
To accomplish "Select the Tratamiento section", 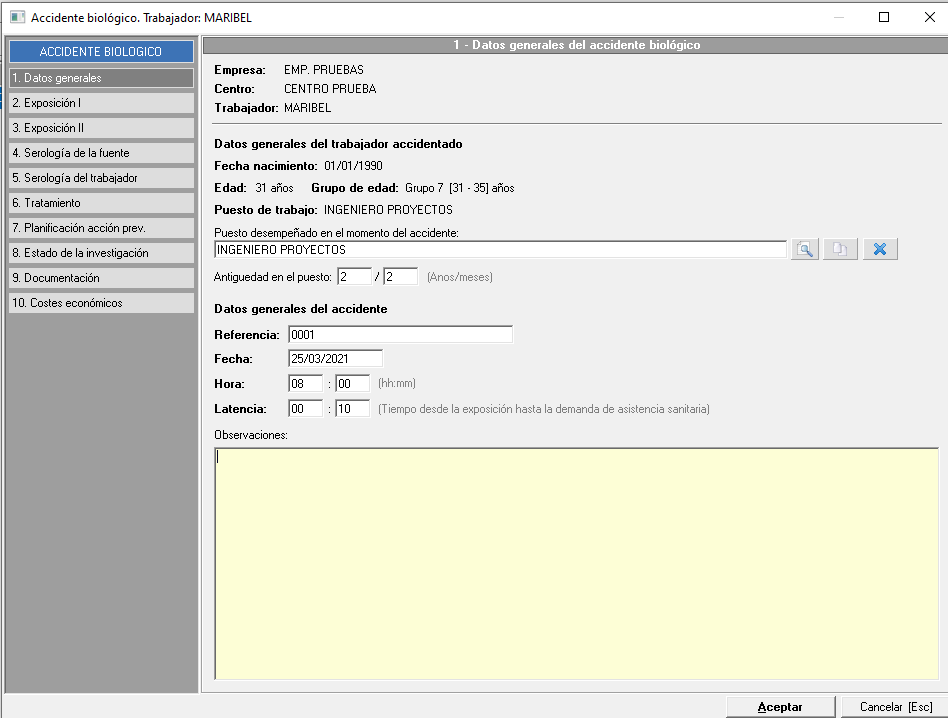I will pyautogui.click(x=101, y=203).
